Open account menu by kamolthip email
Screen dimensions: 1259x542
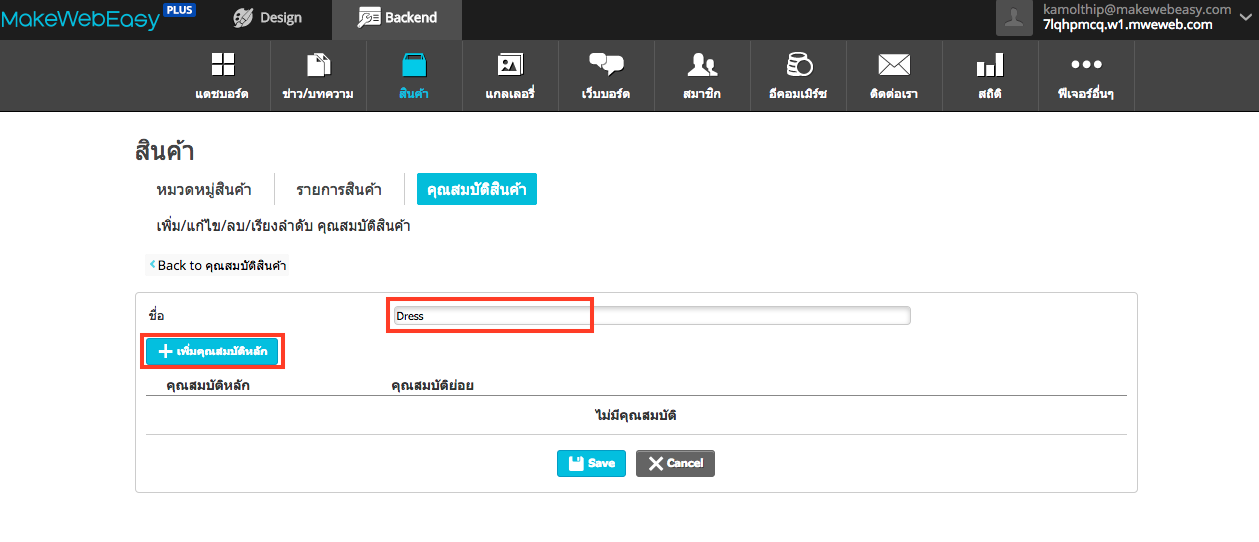pyautogui.click(x=1136, y=9)
